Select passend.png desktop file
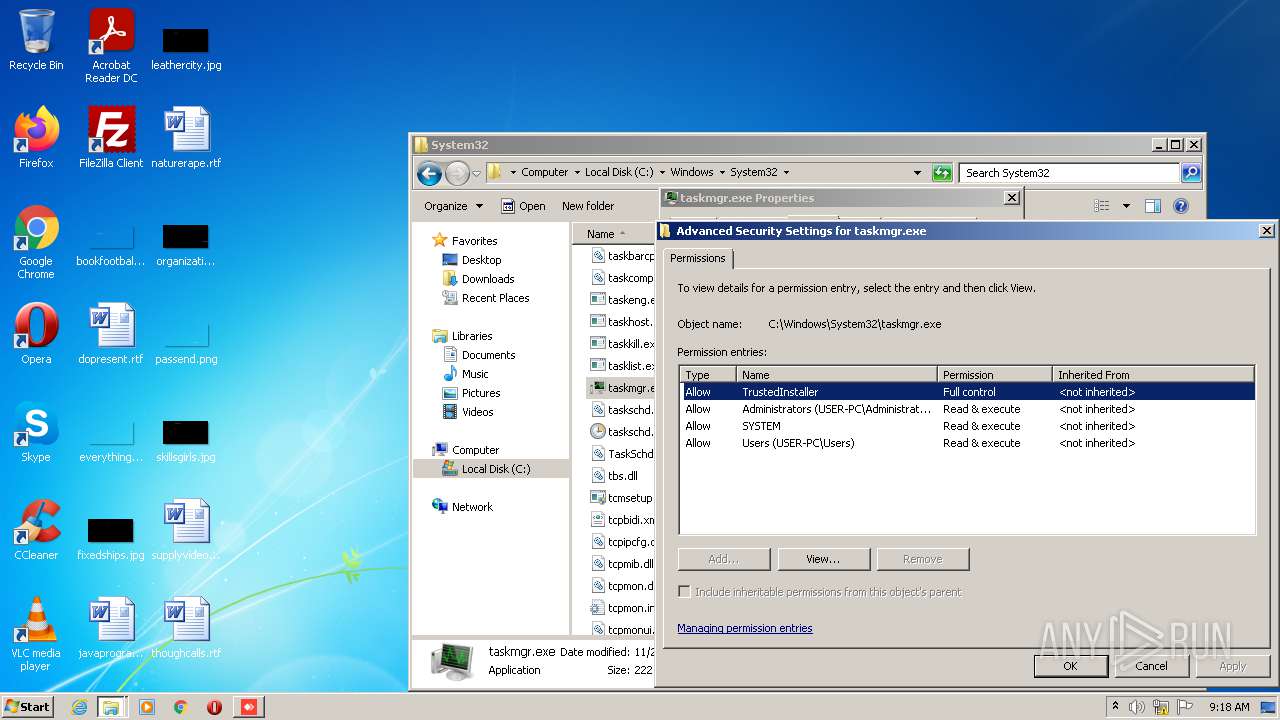Viewport: 1280px width, 720px height. coord(186,341)
